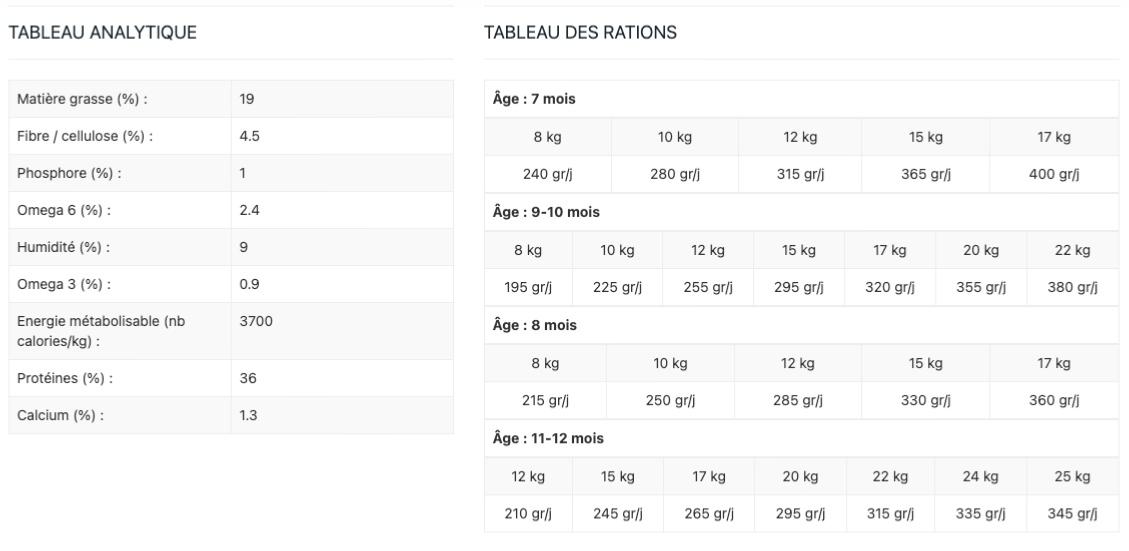Screen dimensions: 1129x551
Task: Select the 240 gr/j ration cell
Action: 547,175
